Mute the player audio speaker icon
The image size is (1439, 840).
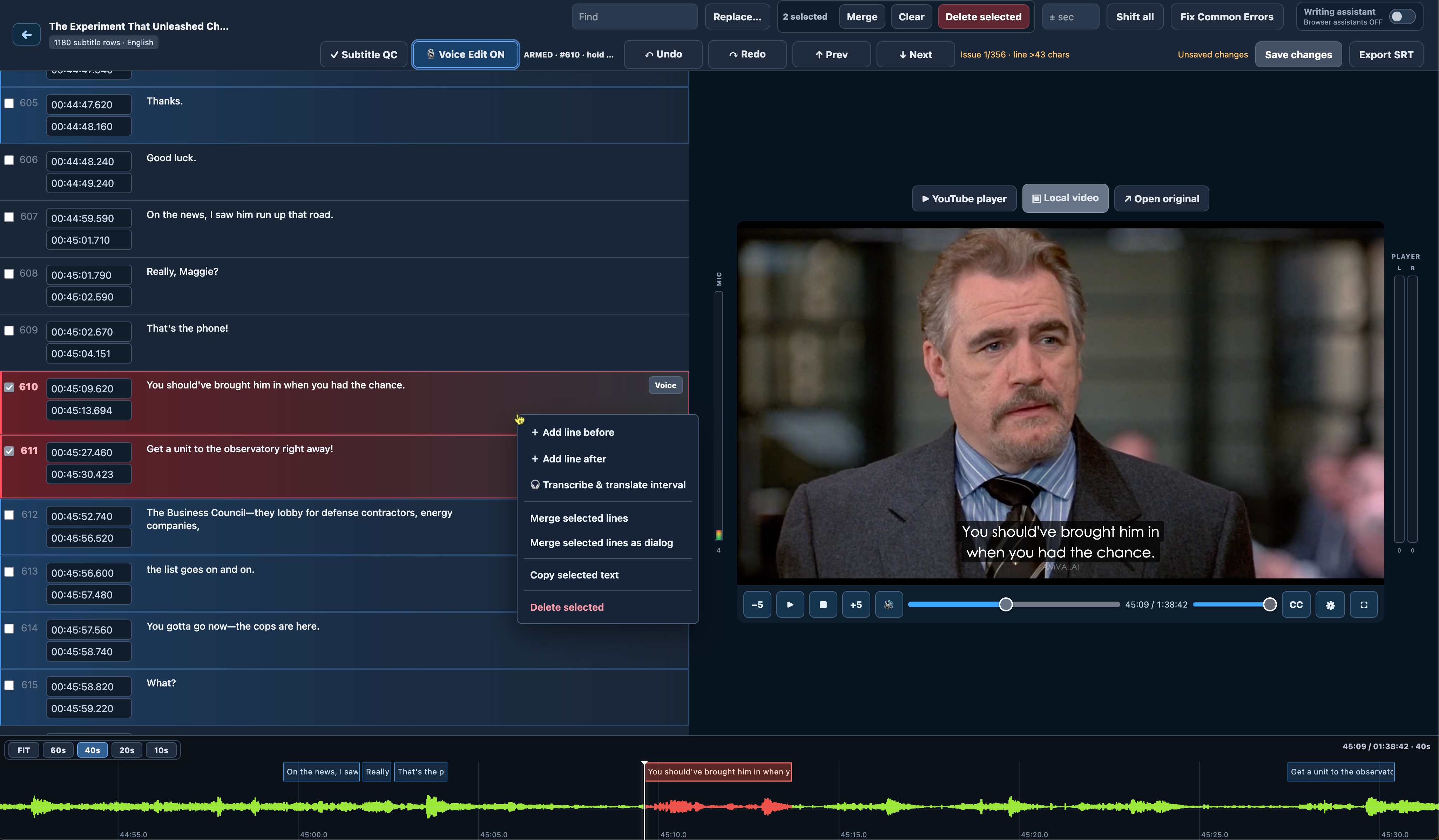pyautogui.click(x=889, y=605)
